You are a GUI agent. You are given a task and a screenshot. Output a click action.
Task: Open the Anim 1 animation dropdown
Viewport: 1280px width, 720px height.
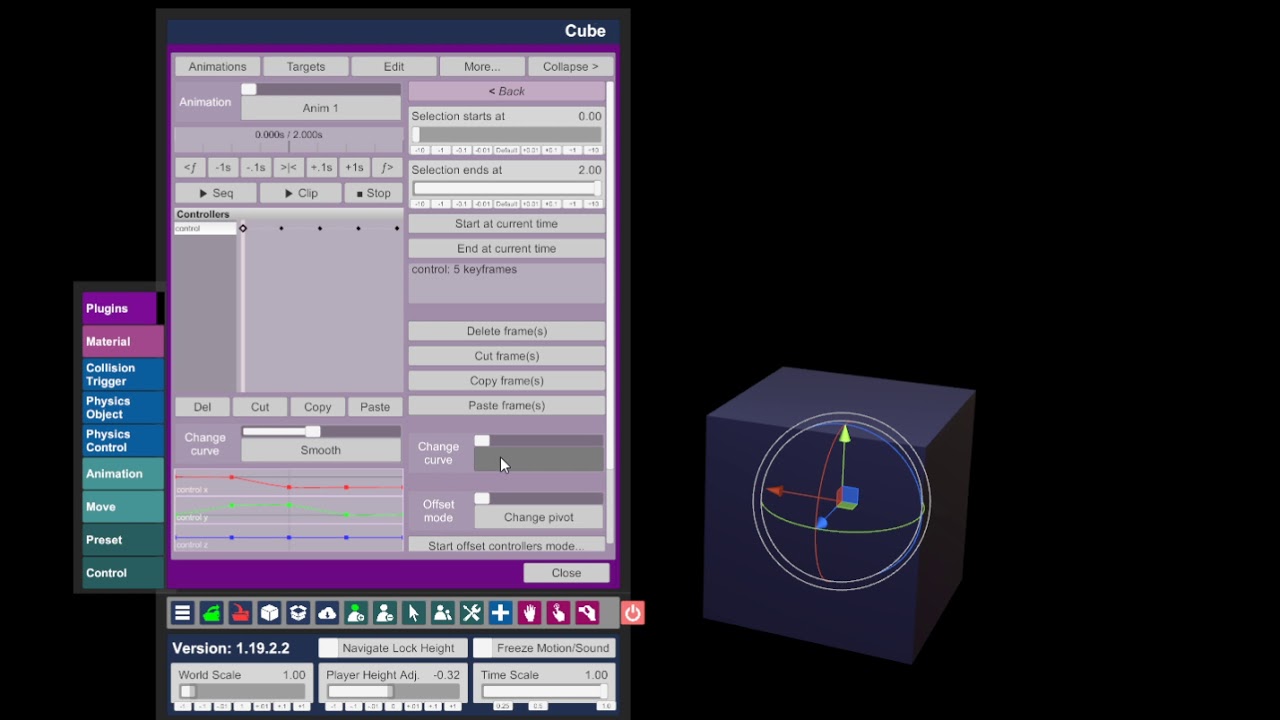[321, 108]
